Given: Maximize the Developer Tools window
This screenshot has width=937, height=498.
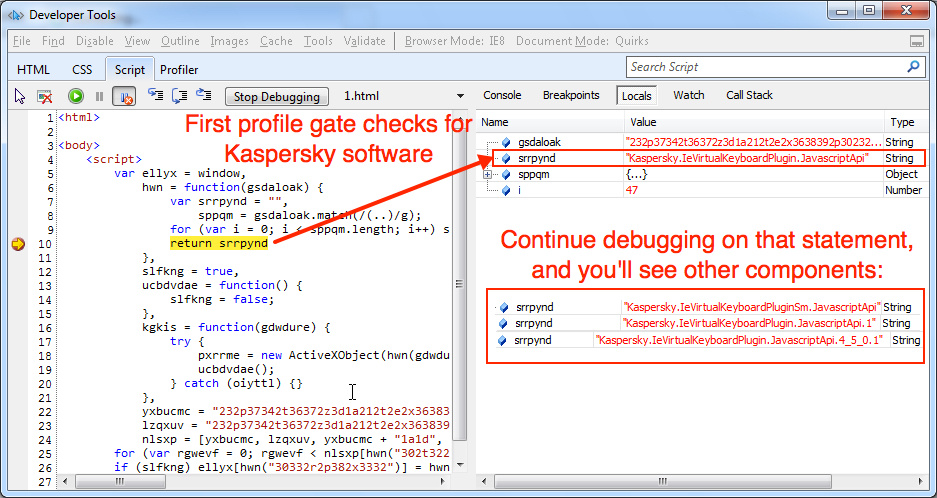Looking at the screenshot, I should 868,11.
